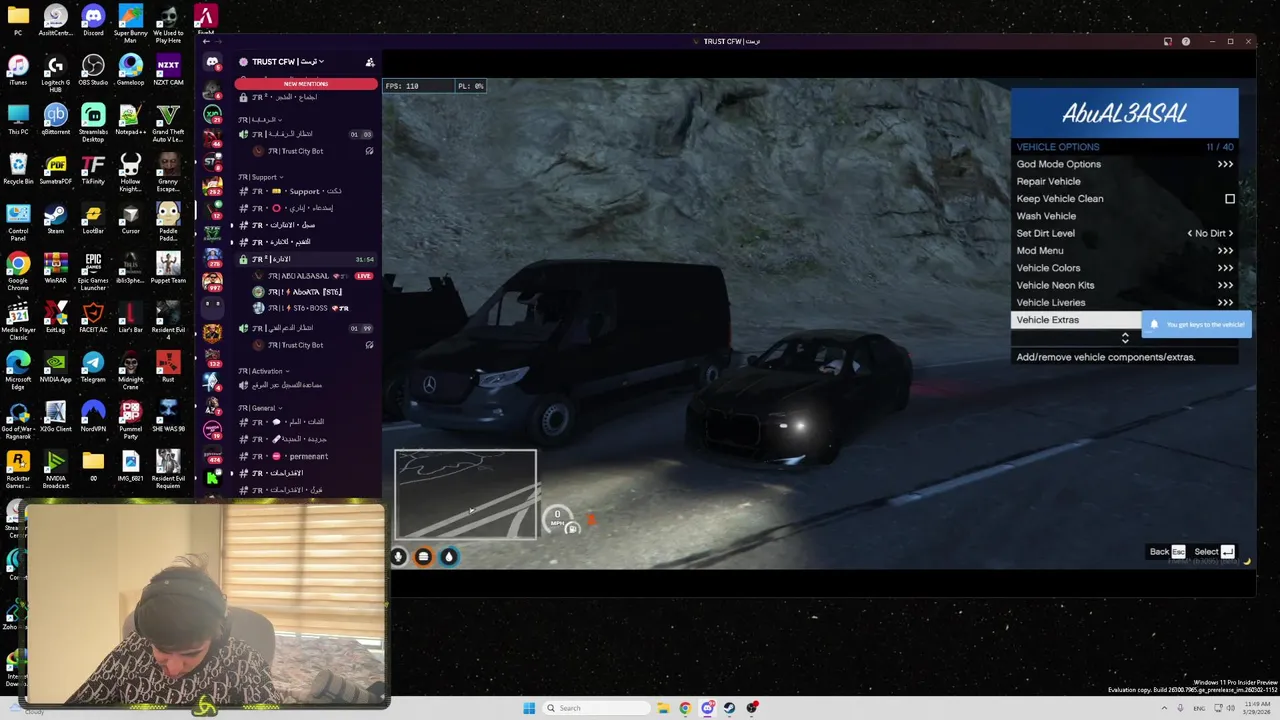
Task: Open Discord direct messages home icon
Action: (212, 62)
